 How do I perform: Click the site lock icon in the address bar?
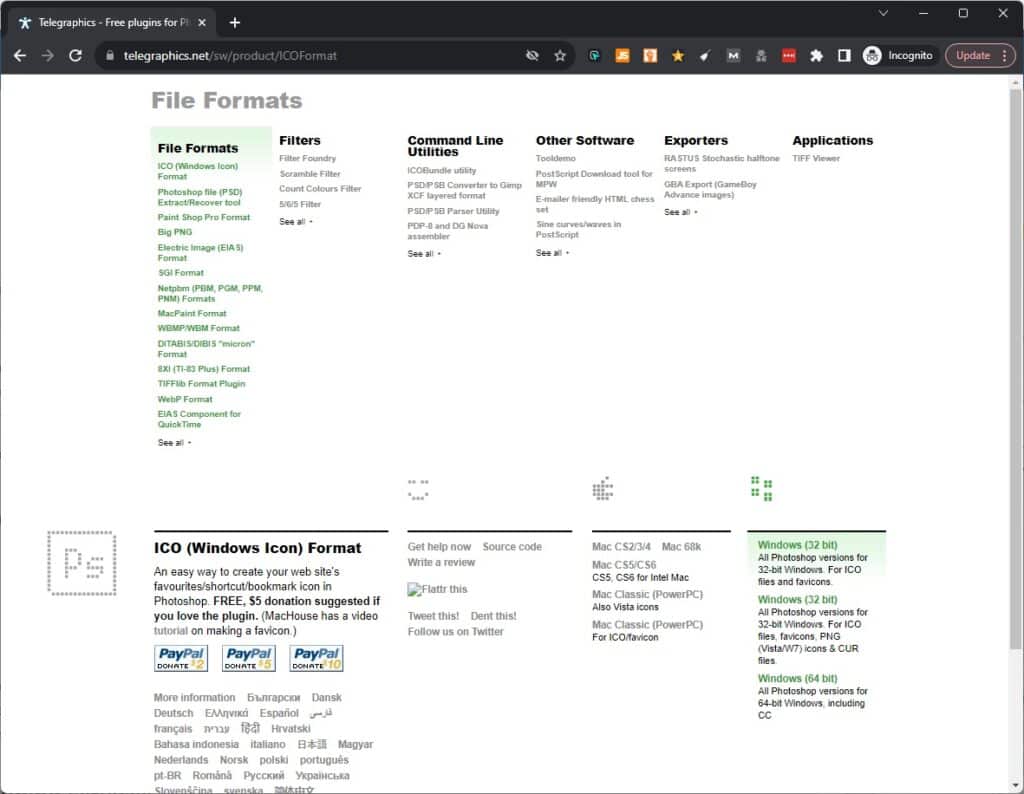click(110, 56)
